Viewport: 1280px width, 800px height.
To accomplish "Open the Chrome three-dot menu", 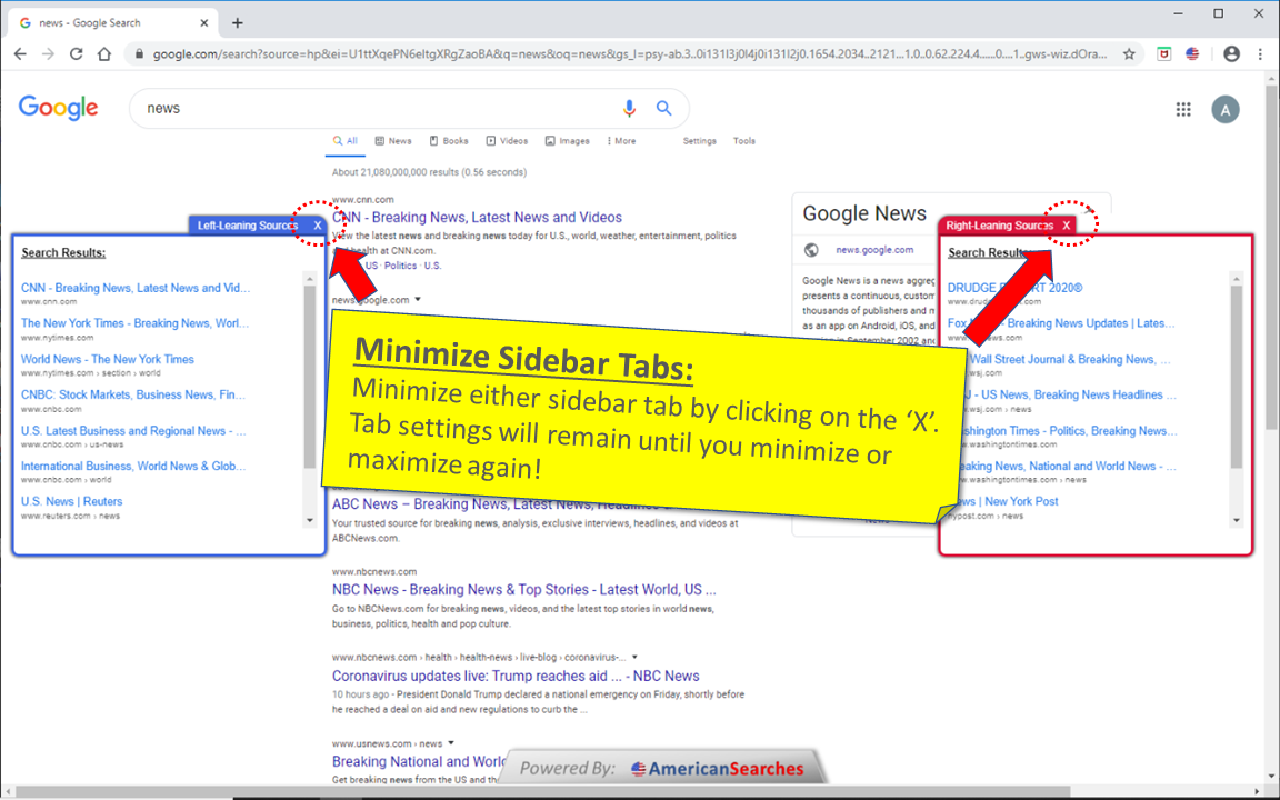I will click(x=1259, y=54).
